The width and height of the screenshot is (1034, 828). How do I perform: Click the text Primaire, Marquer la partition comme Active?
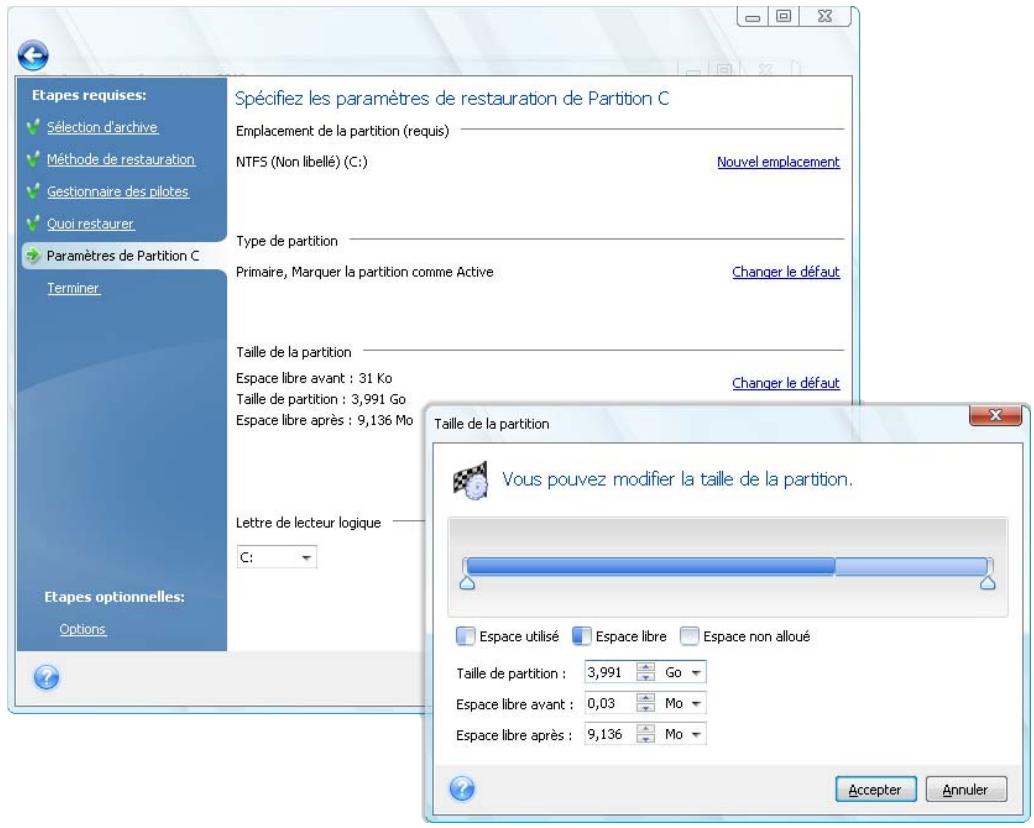click(x=365, y=272)
